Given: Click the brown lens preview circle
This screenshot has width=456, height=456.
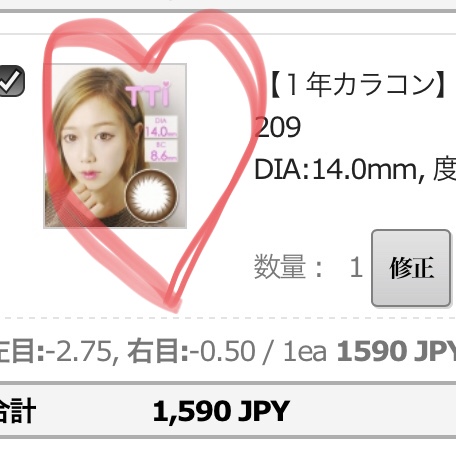Looking at the screenshot, I should (152, 195).
